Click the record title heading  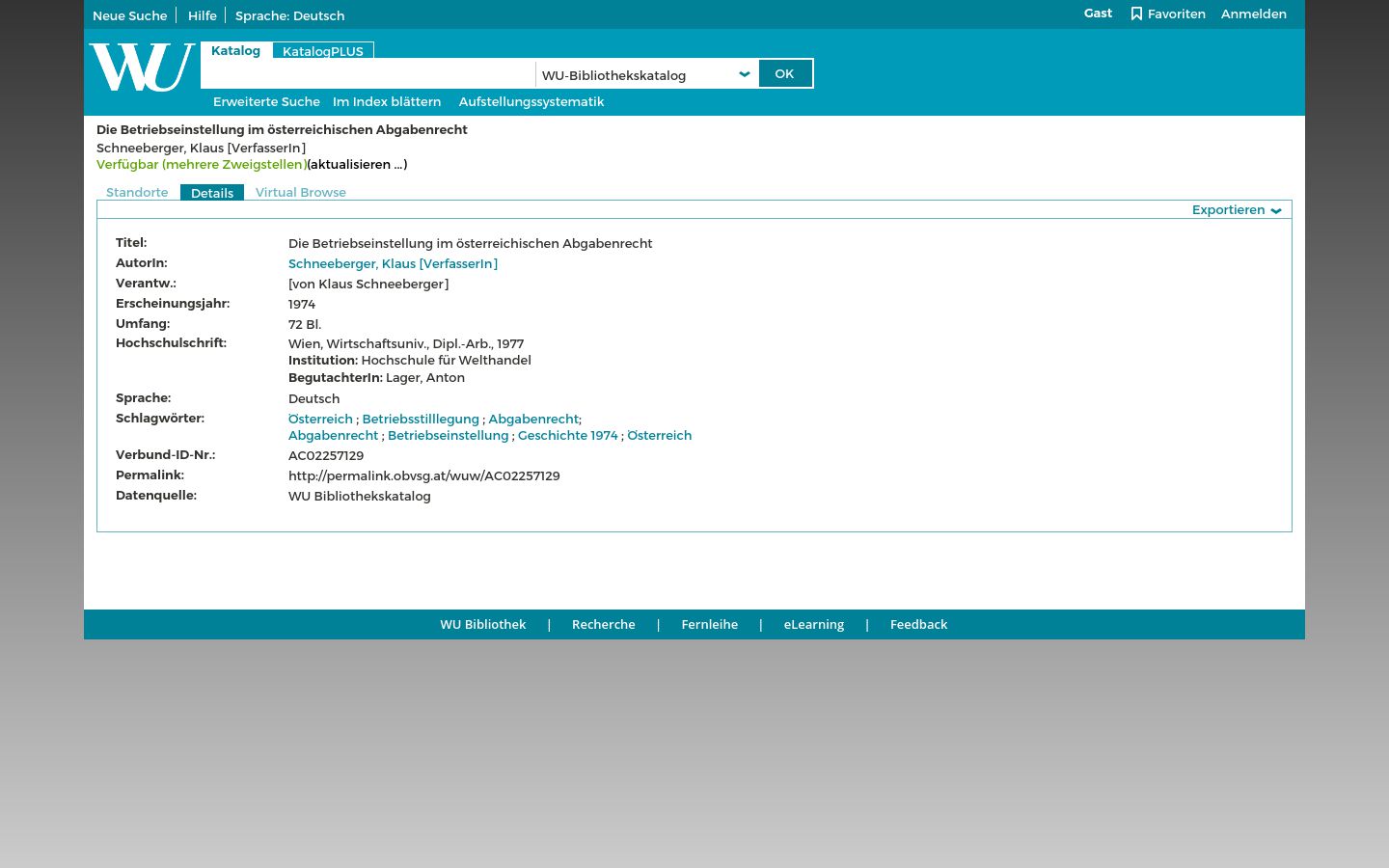click(x=282, y=129)
